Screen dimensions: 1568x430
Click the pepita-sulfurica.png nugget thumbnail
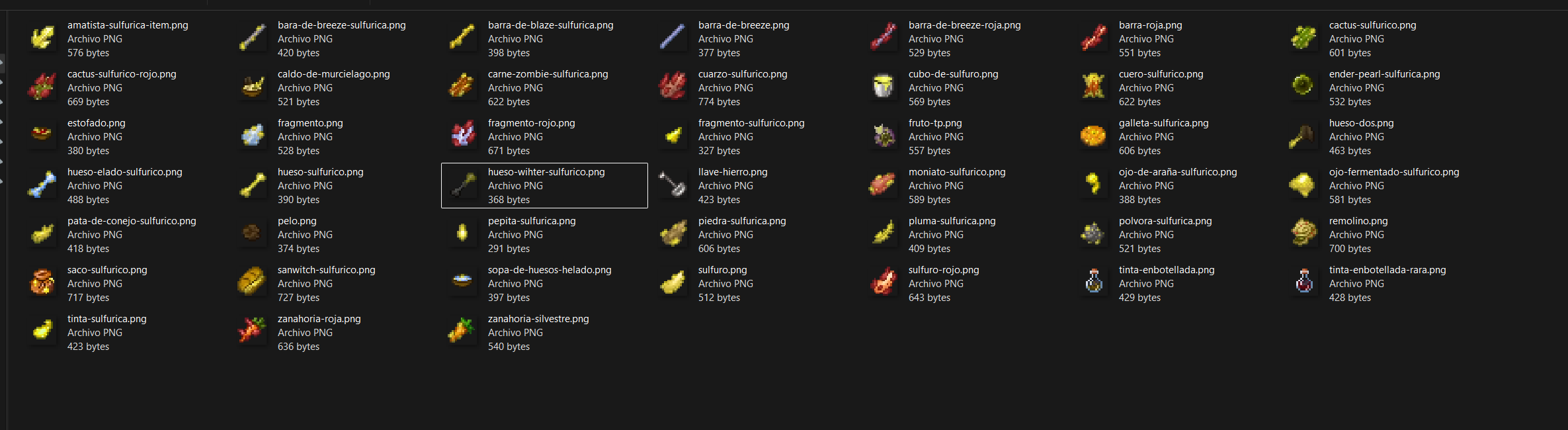463,234
